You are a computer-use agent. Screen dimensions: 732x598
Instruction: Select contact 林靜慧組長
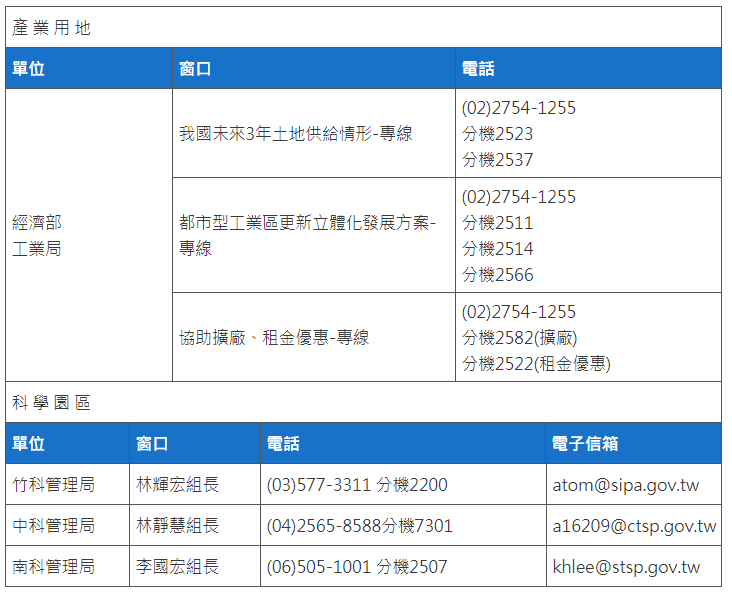[x=177, y=526]
